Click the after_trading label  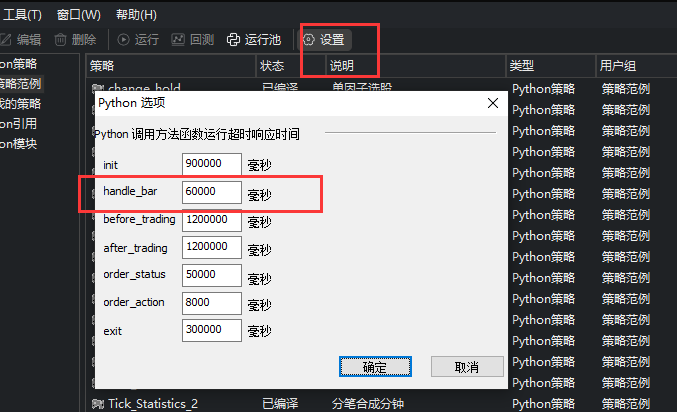click(x=135, y=248)
